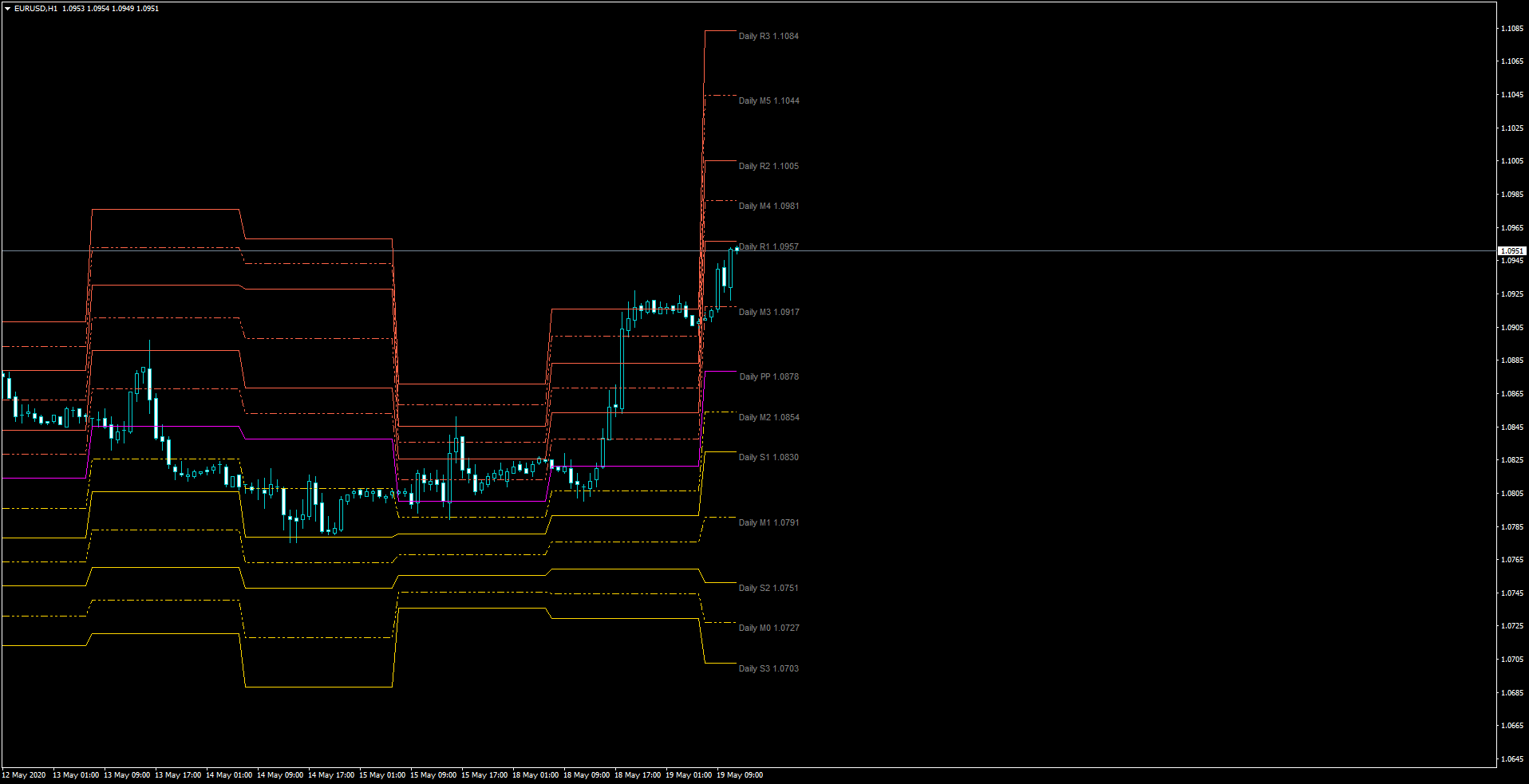
Task: Click the Daily M3 1.0917 label
Action: tap(768, 313)
